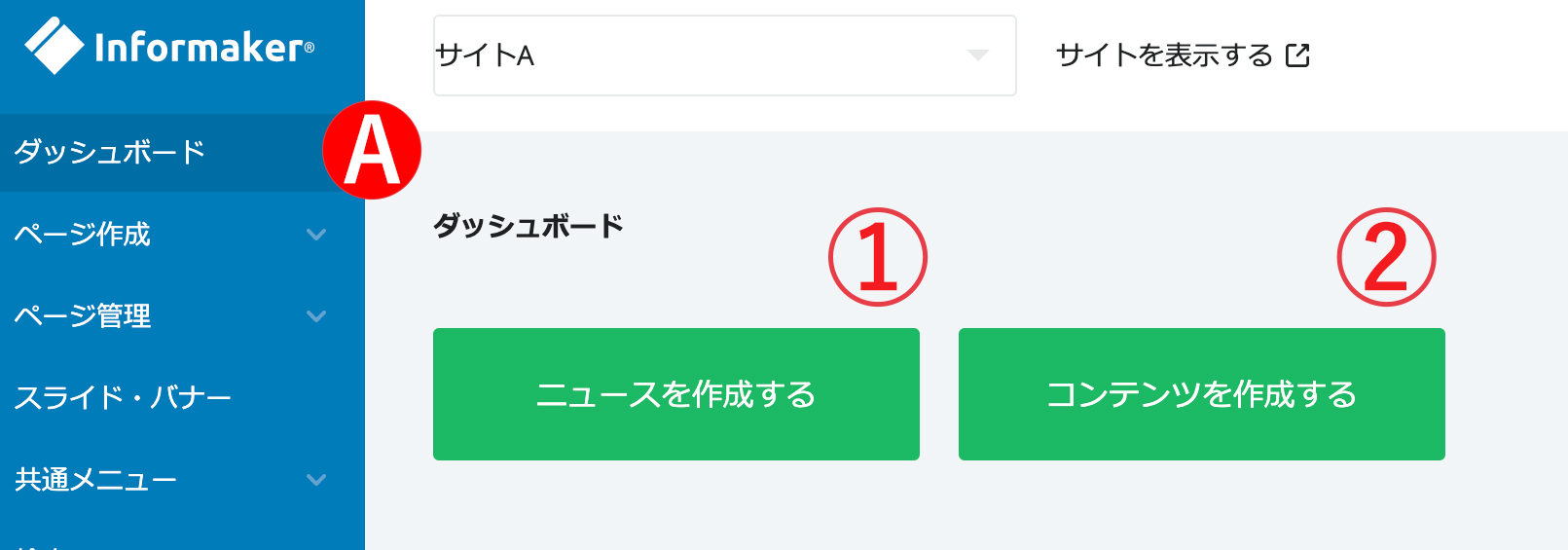Screen dimensions: 1568x550
Task: Click the コンテンツを作成する green button
Action: pyautogui.click(x=1202, y=394)
